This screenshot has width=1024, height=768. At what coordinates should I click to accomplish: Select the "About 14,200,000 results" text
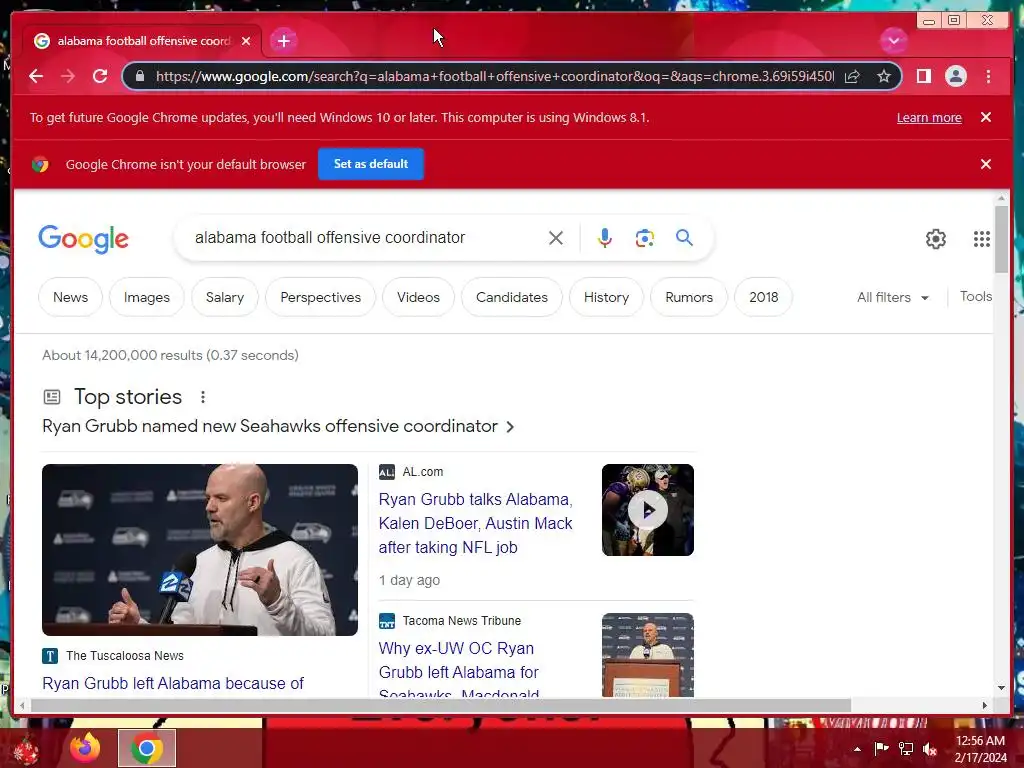(123, 355)
